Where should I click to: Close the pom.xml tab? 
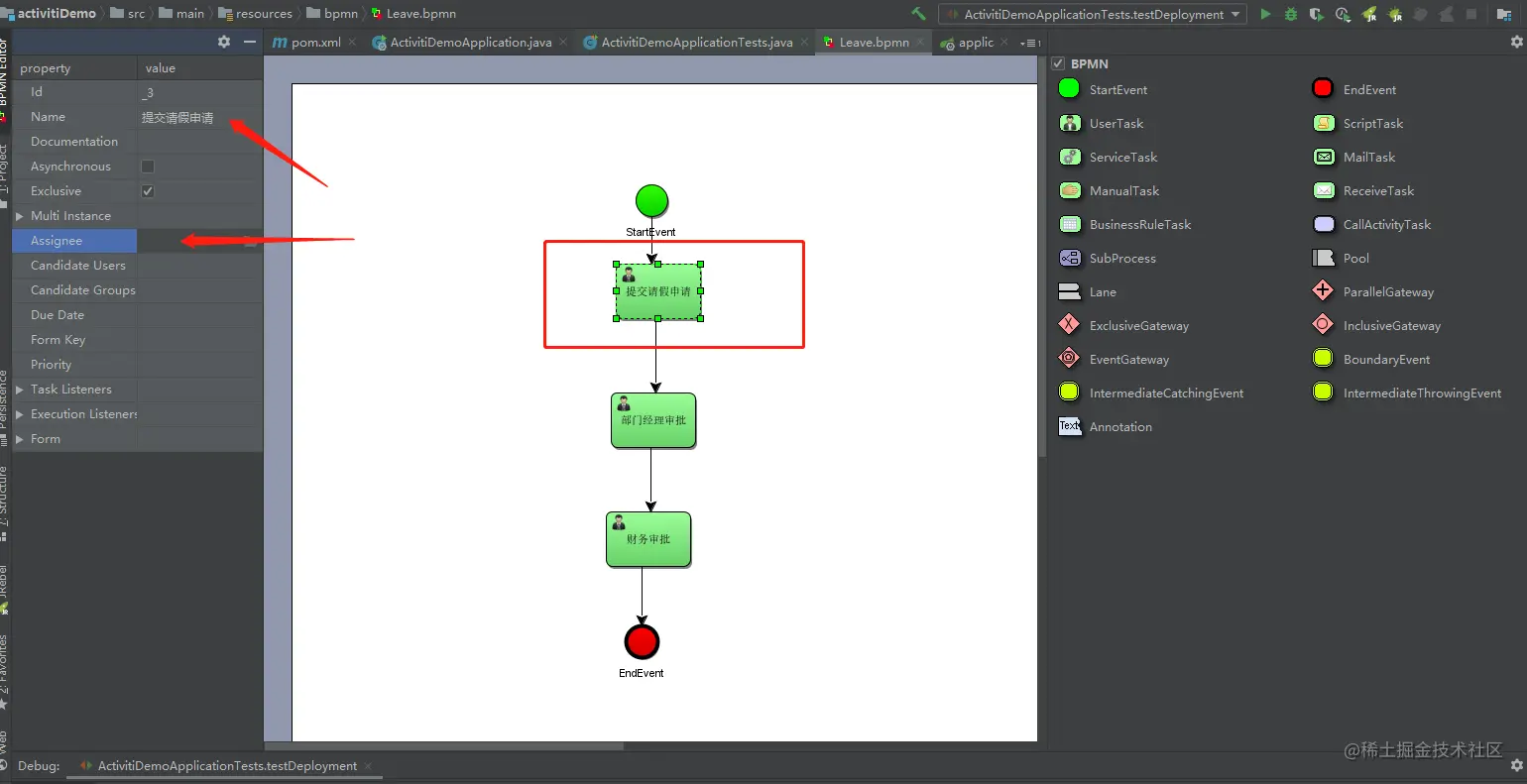(352, 43)
